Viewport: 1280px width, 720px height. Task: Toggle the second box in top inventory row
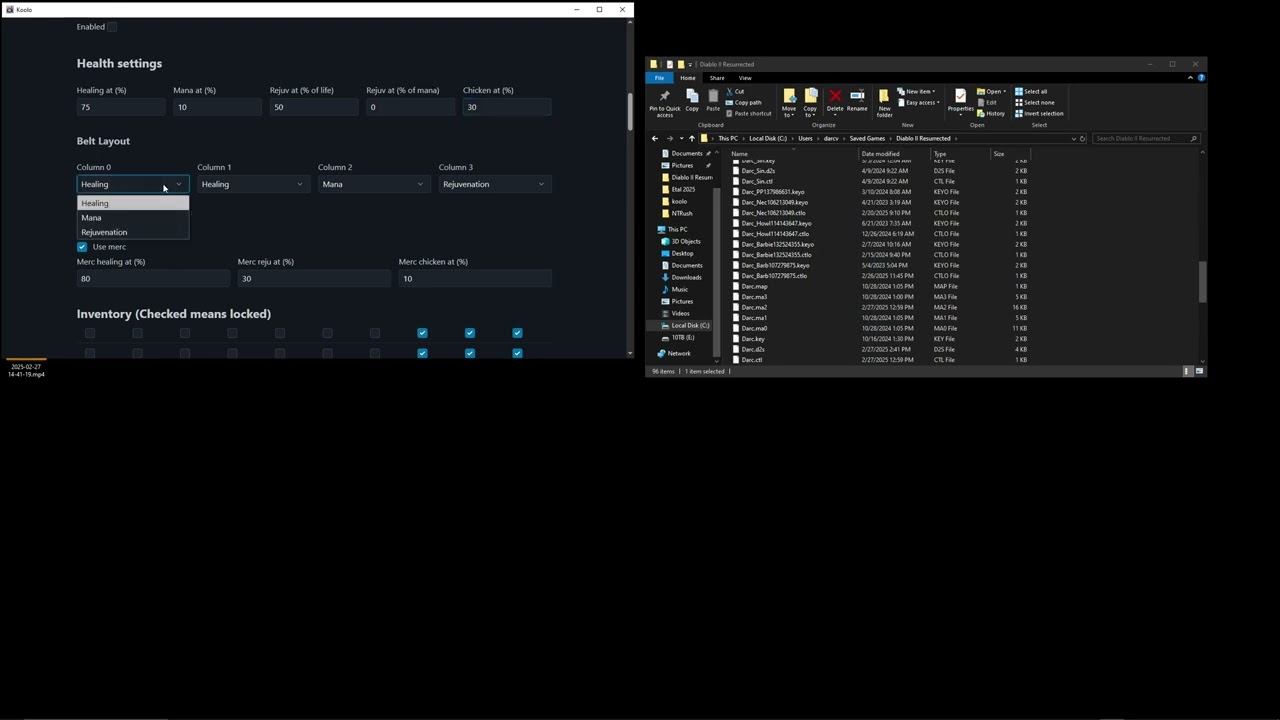[137, 333]
